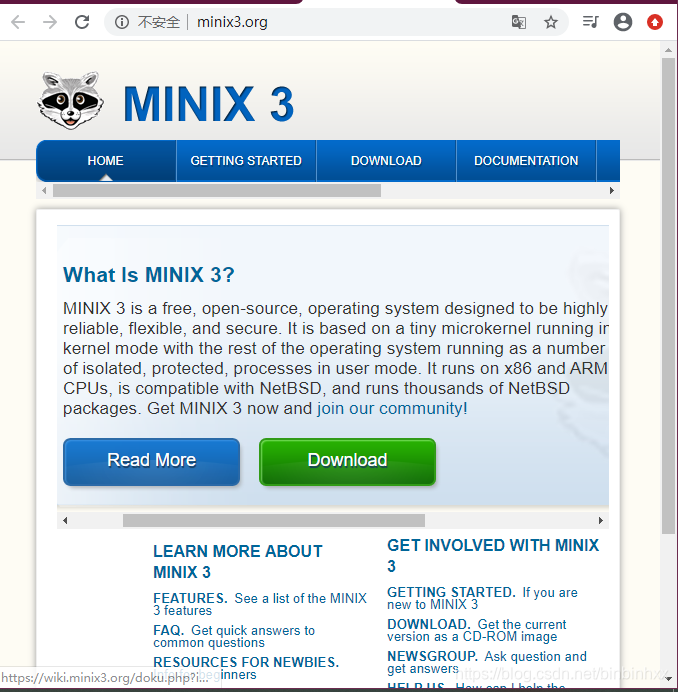Open the GETTING STARTED navigation tab
Viewport: 678px width, 692px height.
click(x=246, y=161)
